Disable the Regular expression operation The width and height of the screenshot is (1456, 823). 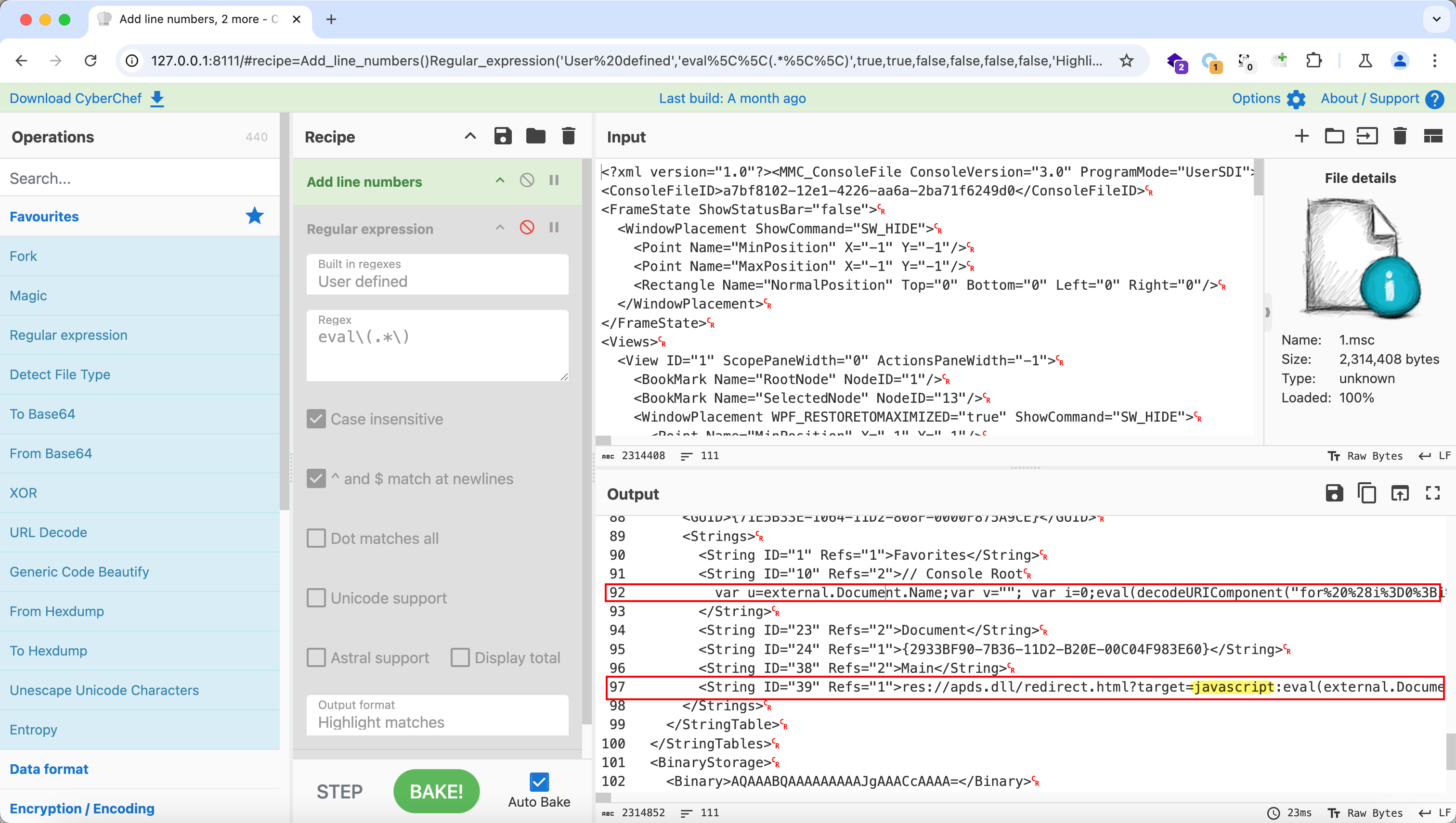[x=526, y=227]
